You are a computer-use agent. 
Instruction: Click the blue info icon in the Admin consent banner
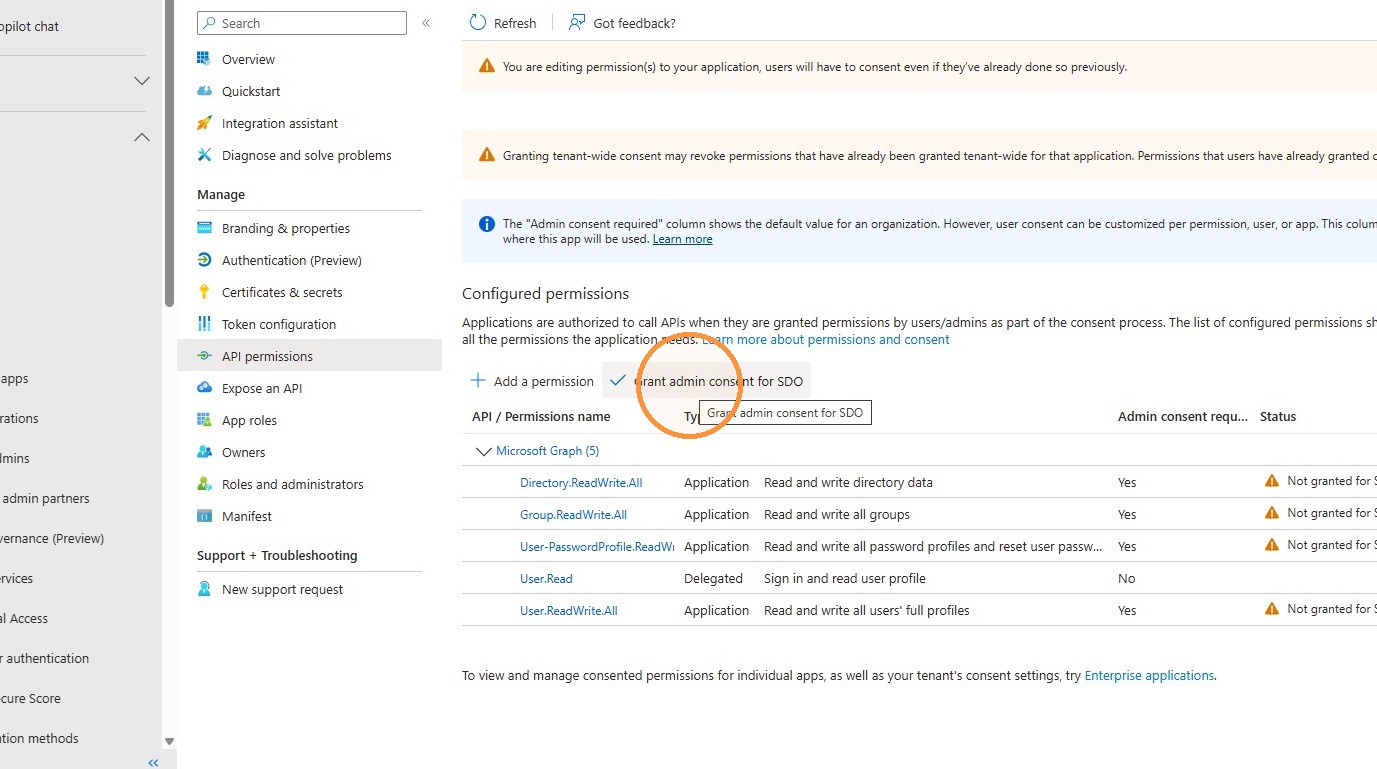tap(487, 224)
